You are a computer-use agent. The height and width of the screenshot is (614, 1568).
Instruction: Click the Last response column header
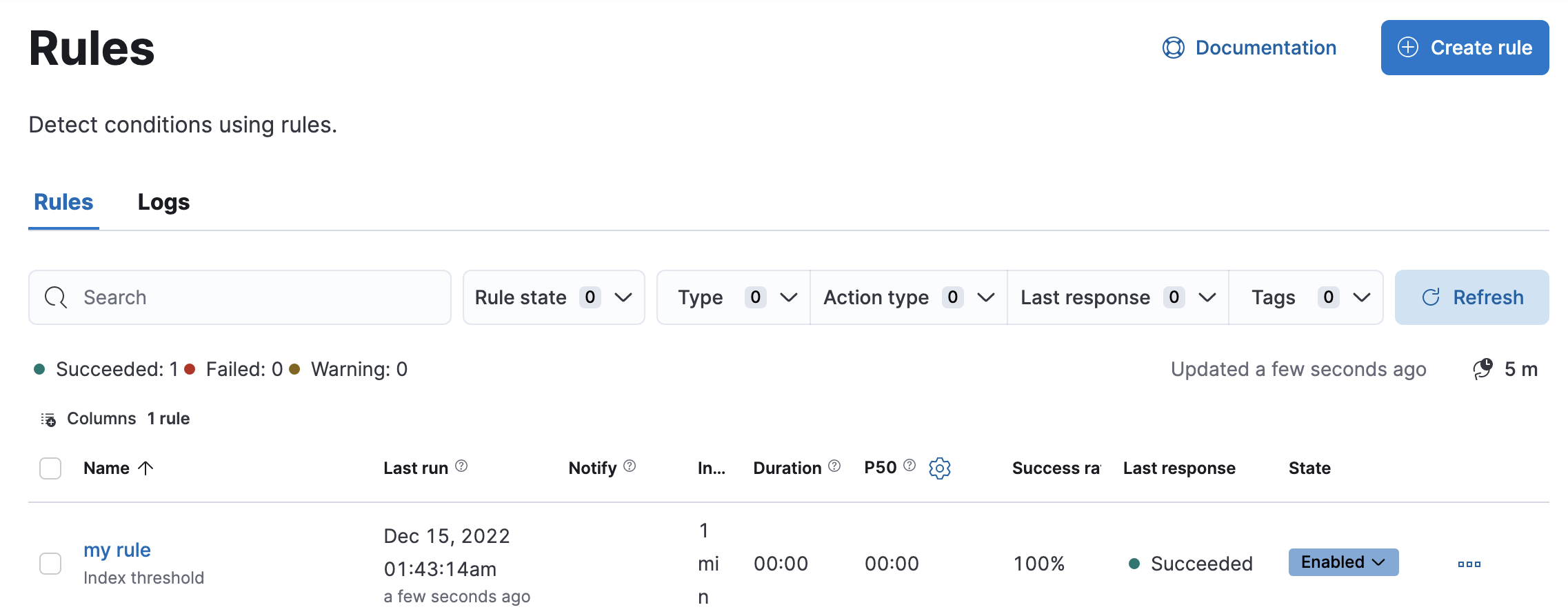tap(1179, 468)
